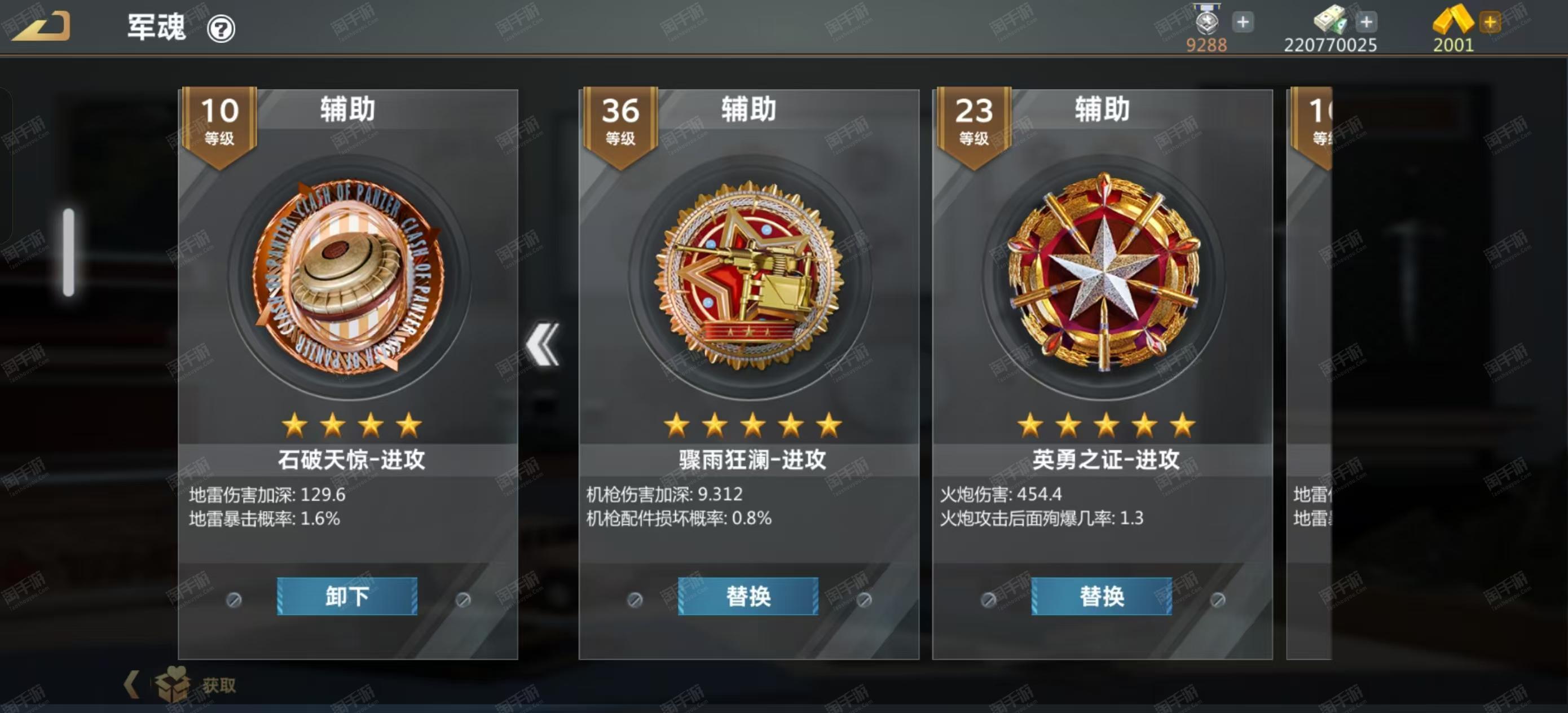Click the 辅助 header of equipped card
1568x713 pixels.
click(x=348, y=109)
